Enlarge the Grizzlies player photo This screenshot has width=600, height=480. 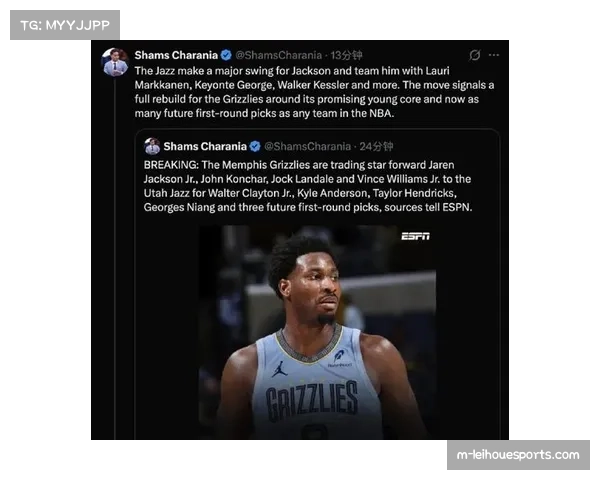pyautogui.click(x=316, y=330)
